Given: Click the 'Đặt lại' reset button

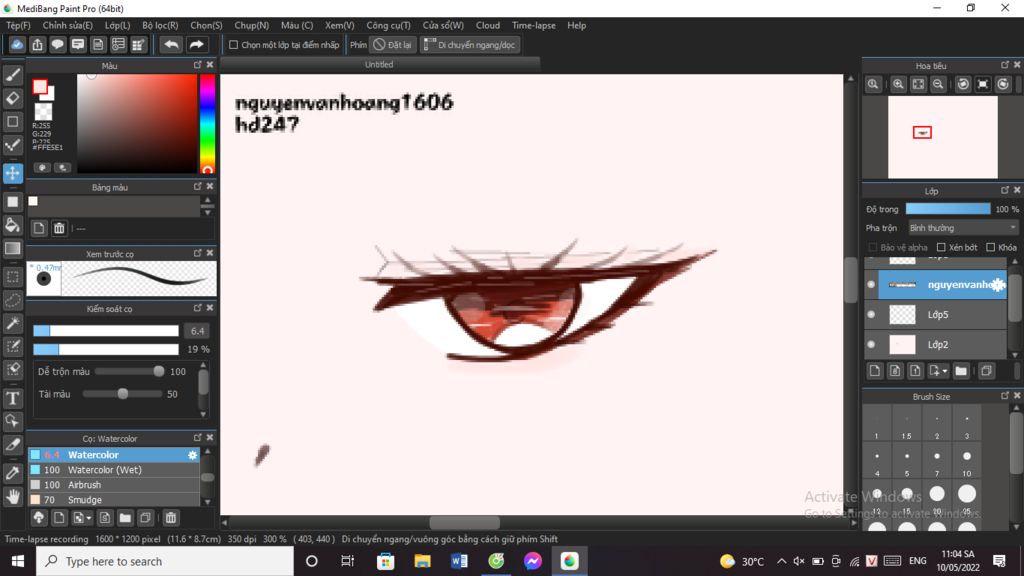Looking at the screenshot, I should [x=392, y=45].
